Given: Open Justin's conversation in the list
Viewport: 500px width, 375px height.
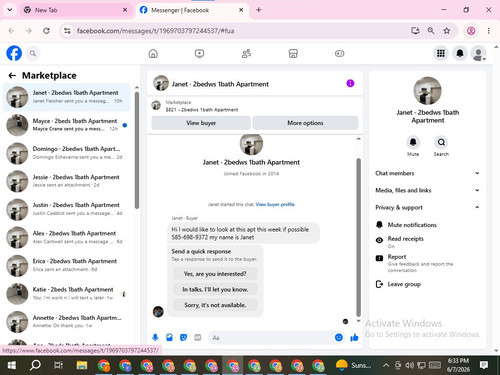Looking at the screenshot, I should (67, 209).
